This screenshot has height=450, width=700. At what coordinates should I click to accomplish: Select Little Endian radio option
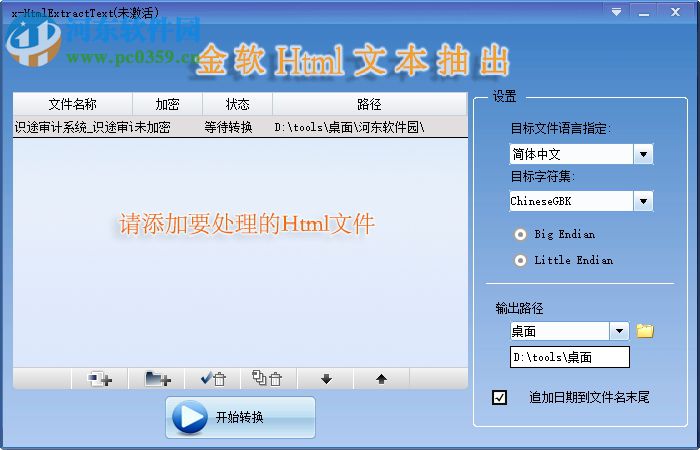click(520, 260)
